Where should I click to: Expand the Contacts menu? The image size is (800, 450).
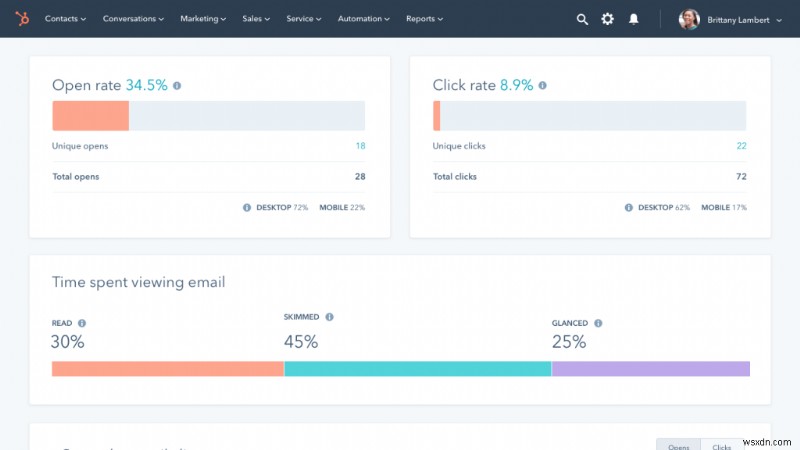click(x=65, y=19)
